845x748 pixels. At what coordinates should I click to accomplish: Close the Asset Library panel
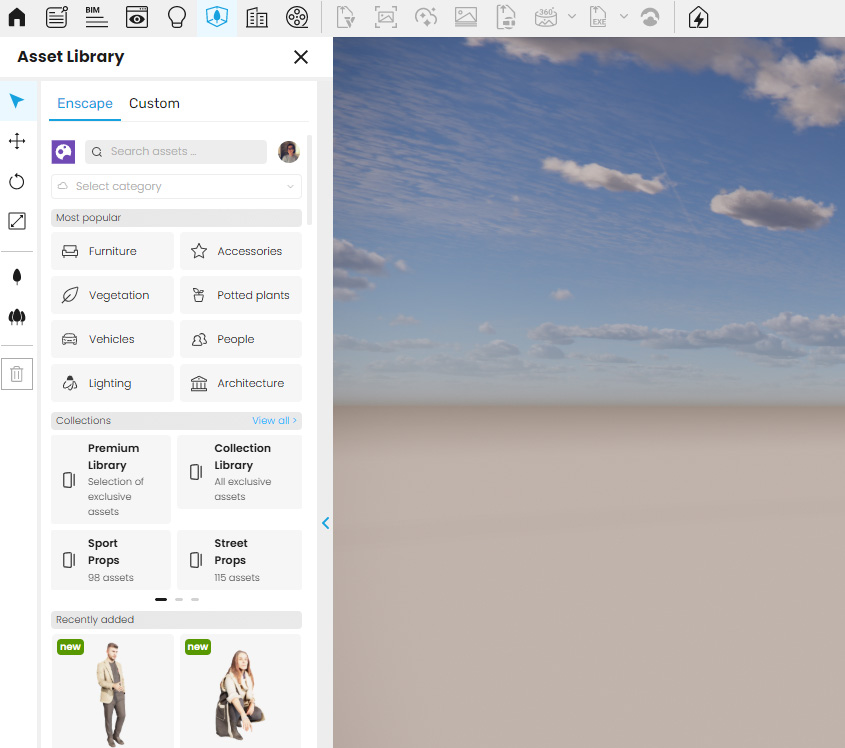(x=301, y=57)
